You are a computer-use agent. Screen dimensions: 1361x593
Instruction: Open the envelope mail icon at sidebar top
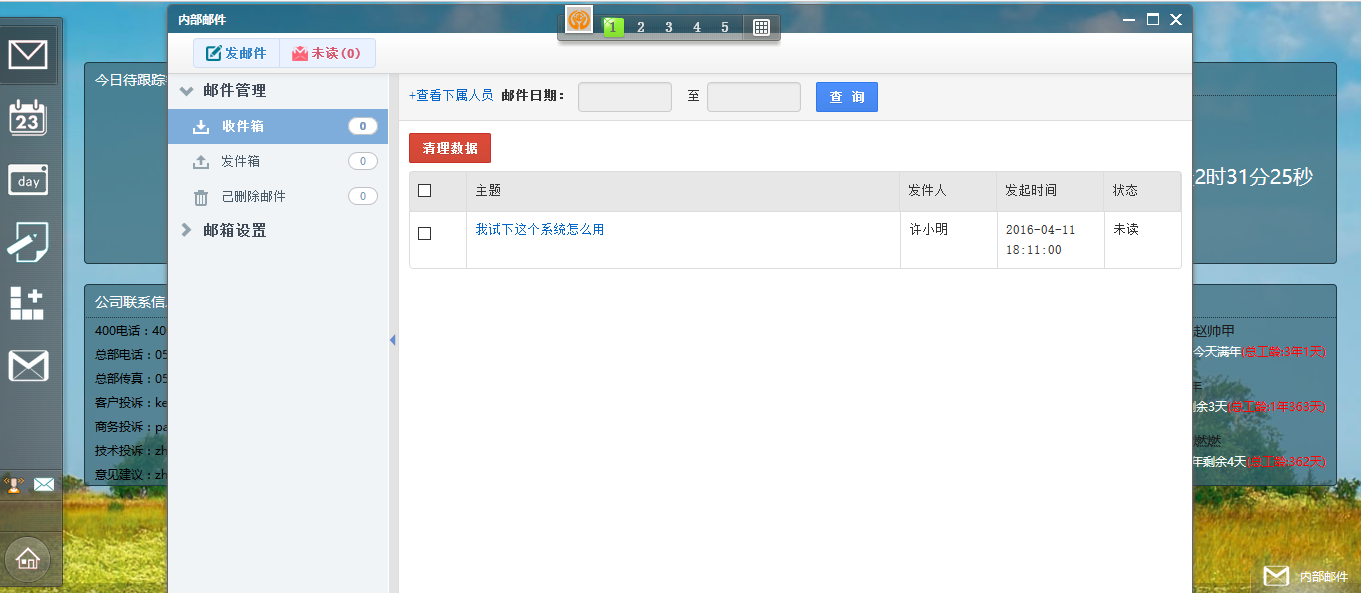tap(28, 54)
